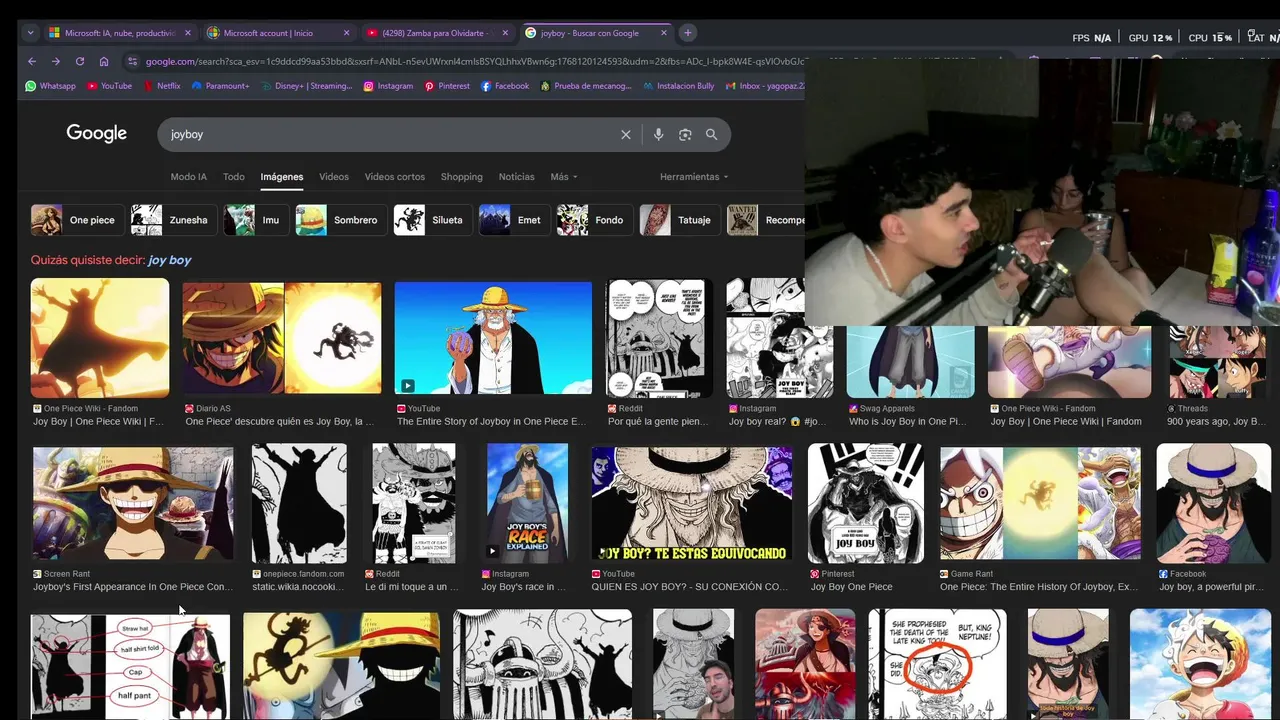Open 'Te estas equivocando' YouTube thumbnail
The width and height of the screenshot is (1280, 720).
[691, 503]
